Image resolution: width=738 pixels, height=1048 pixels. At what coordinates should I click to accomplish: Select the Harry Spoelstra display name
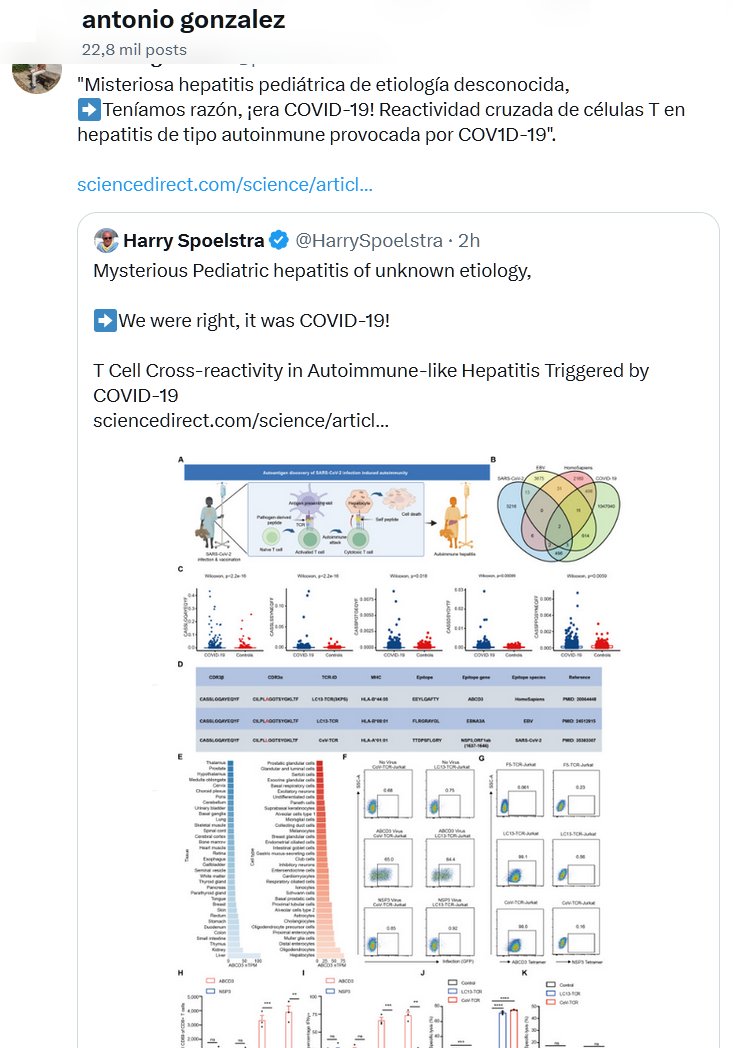point(193,241)
